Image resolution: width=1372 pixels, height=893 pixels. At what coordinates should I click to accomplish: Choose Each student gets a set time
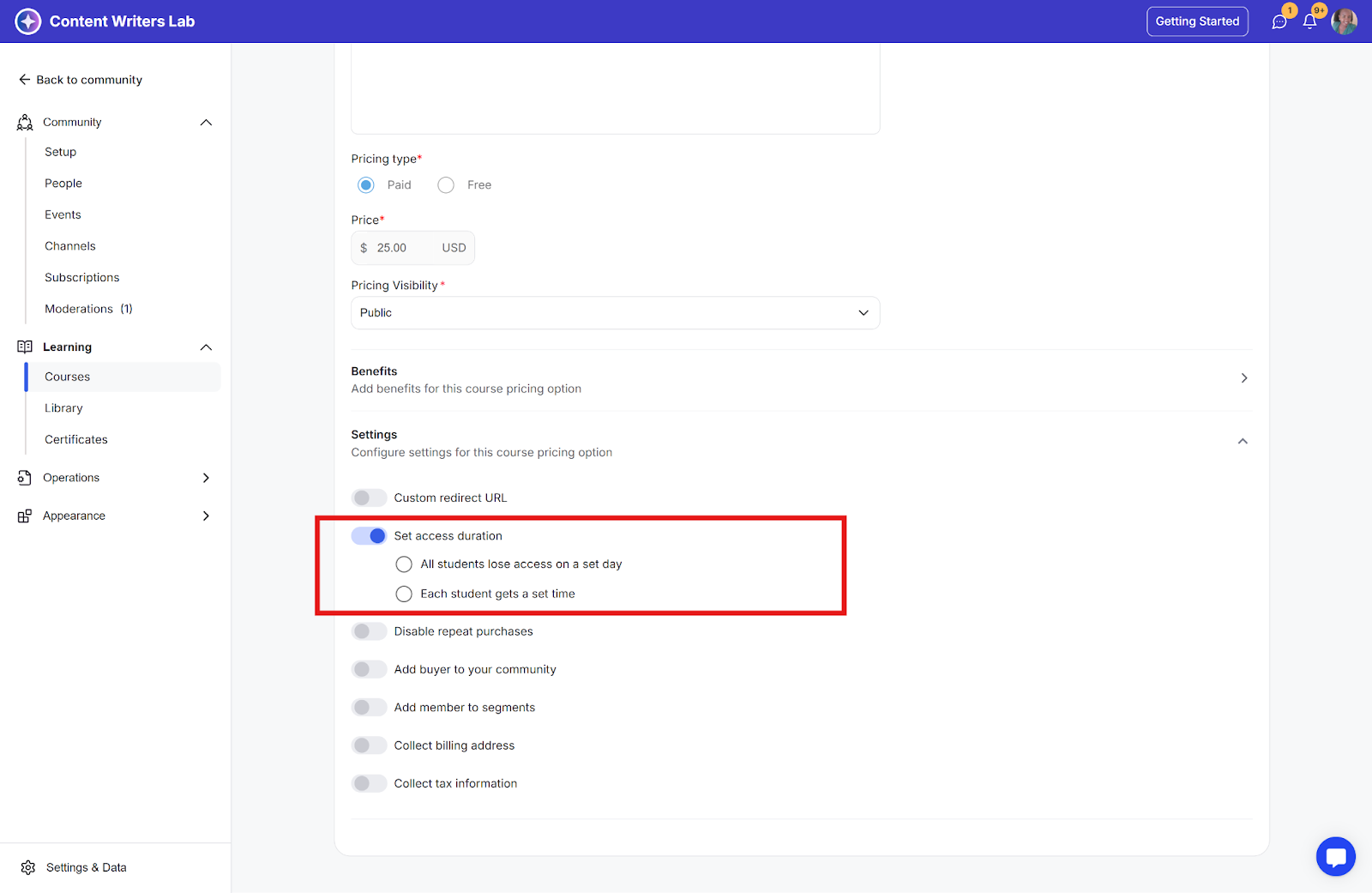tap(404, 594)
